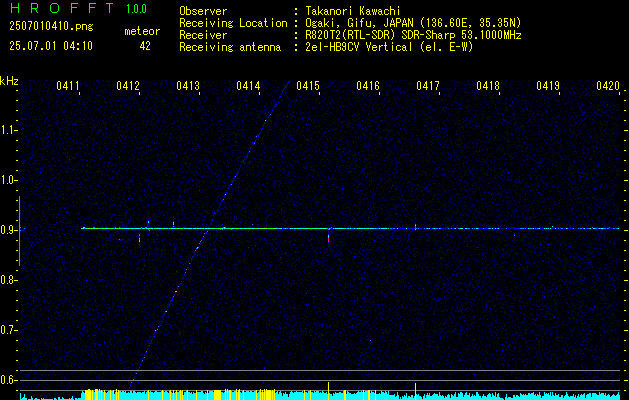
Task: Click the red echo spike near 0417
Action: pos(416,228)
